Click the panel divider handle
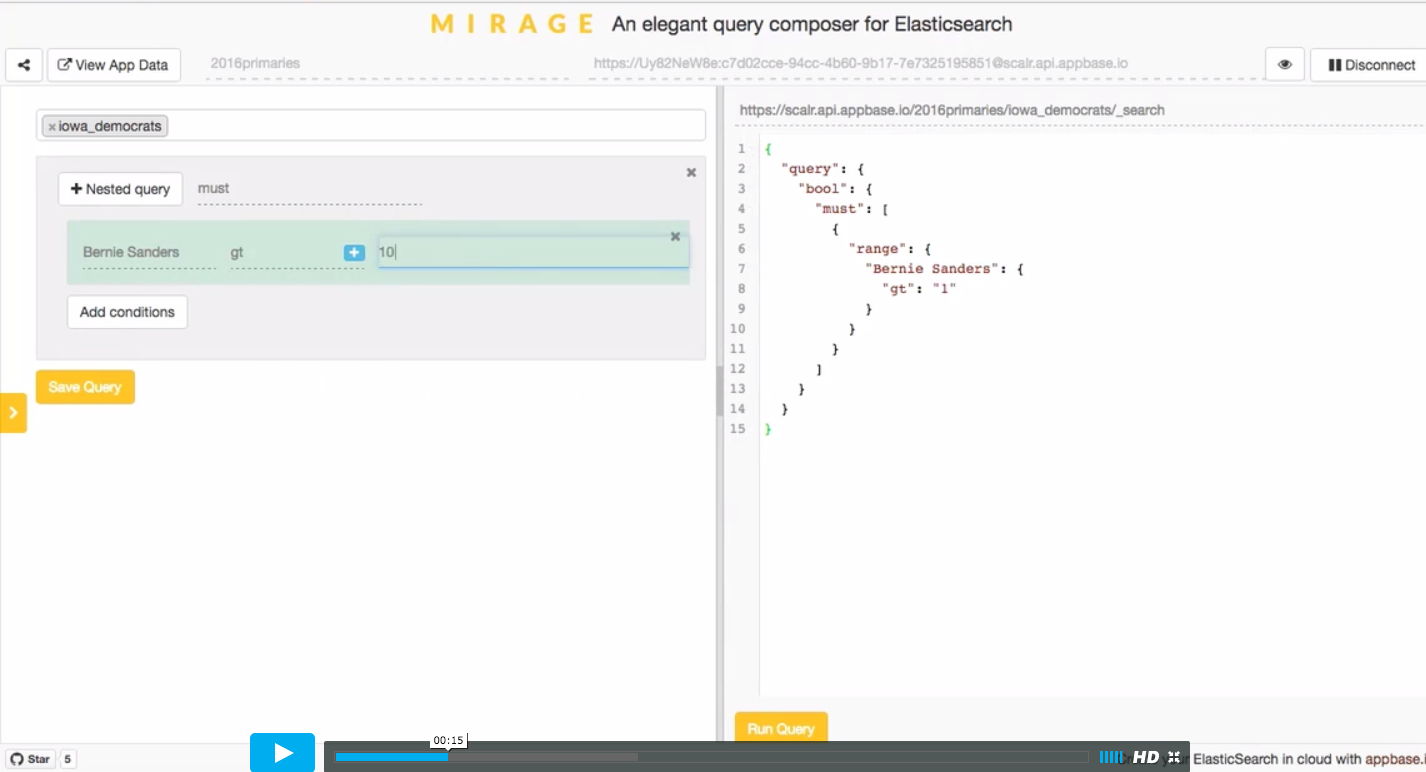This screenshot has height=772, width=1426. click(720, 390)
